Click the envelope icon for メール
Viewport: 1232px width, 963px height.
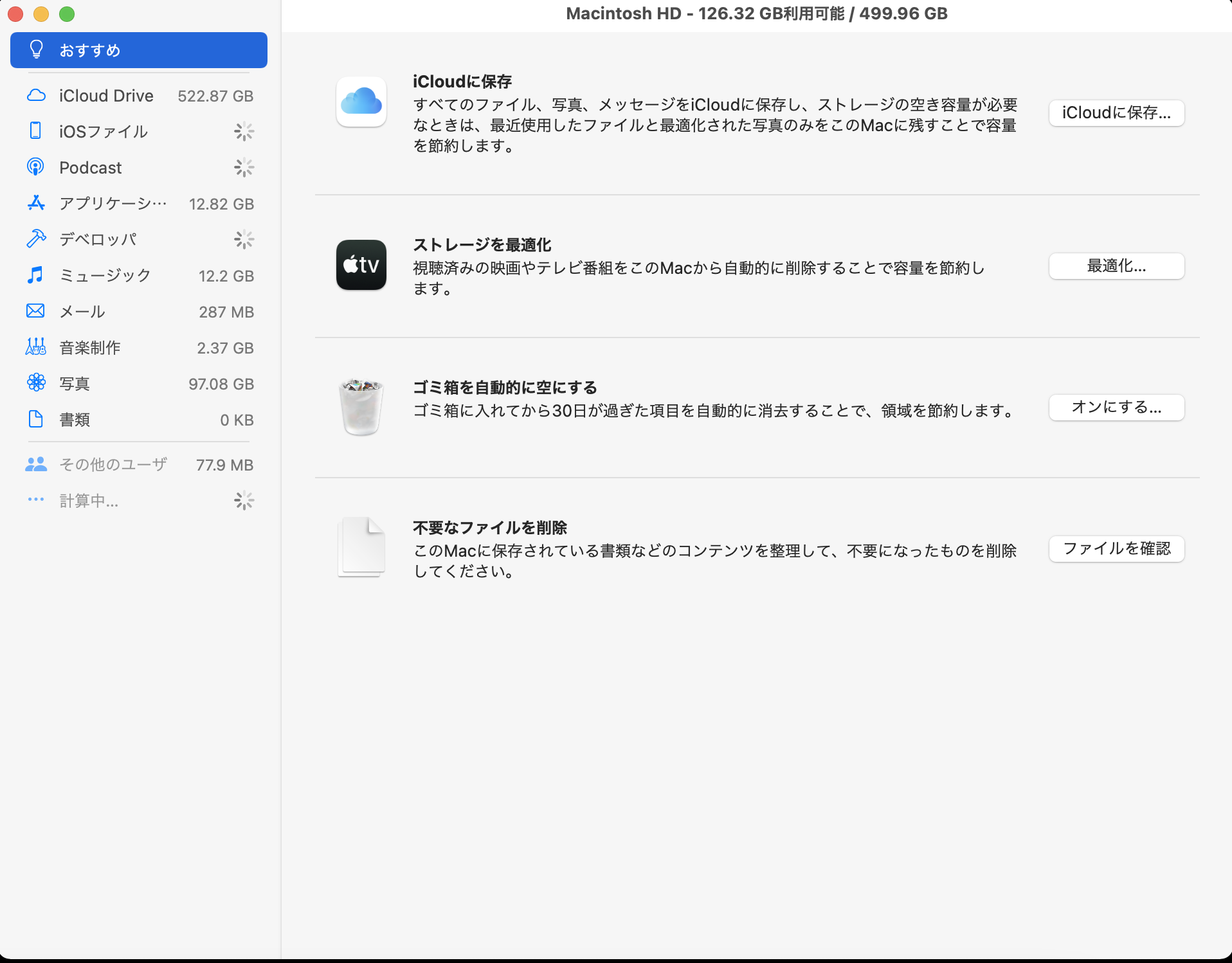[x=36, y=311]
